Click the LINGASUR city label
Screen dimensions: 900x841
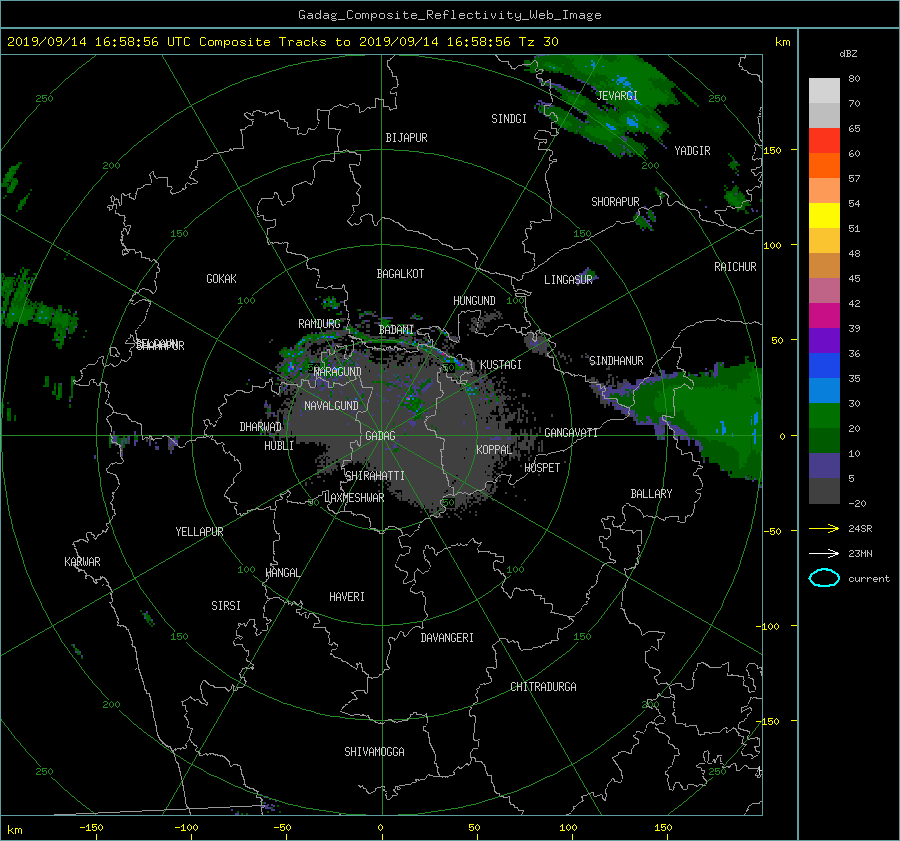point(568,280)
